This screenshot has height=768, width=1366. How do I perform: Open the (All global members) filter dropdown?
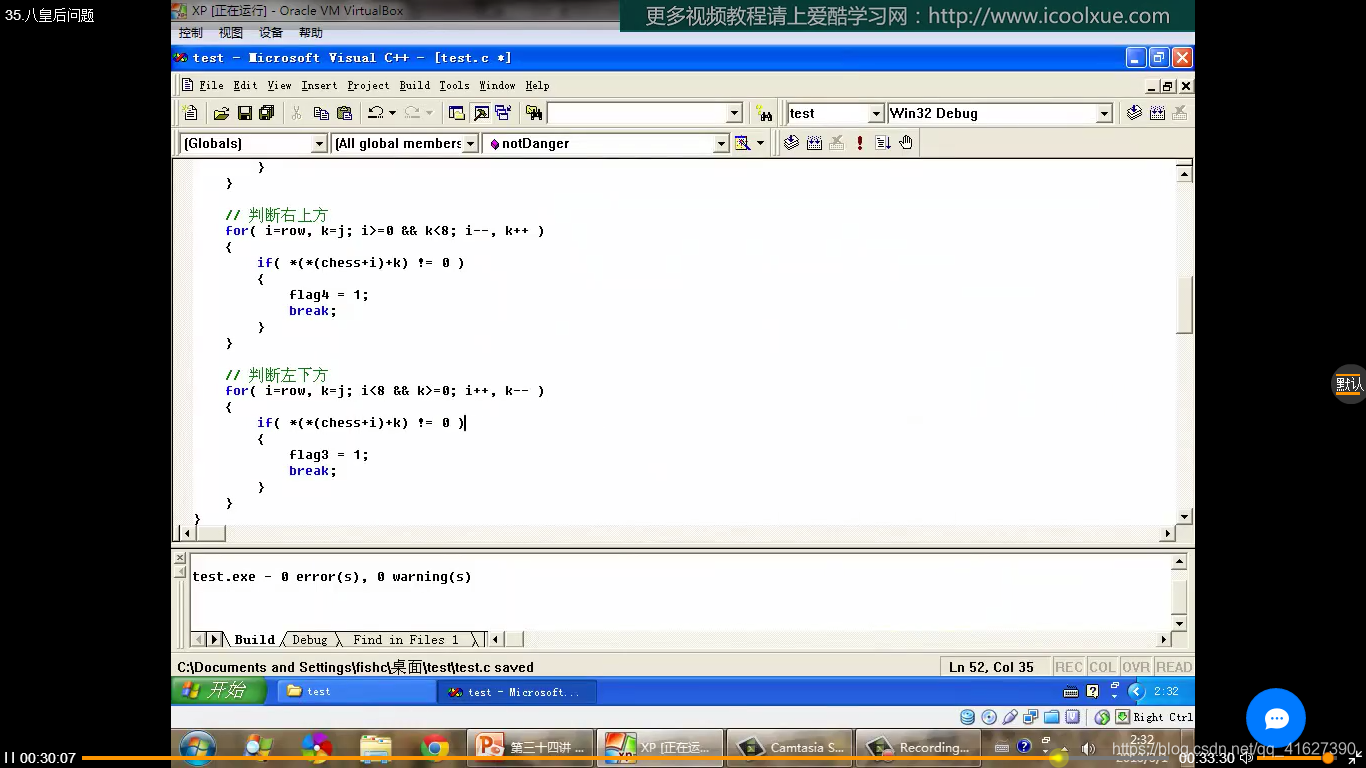tap(470, 144)
